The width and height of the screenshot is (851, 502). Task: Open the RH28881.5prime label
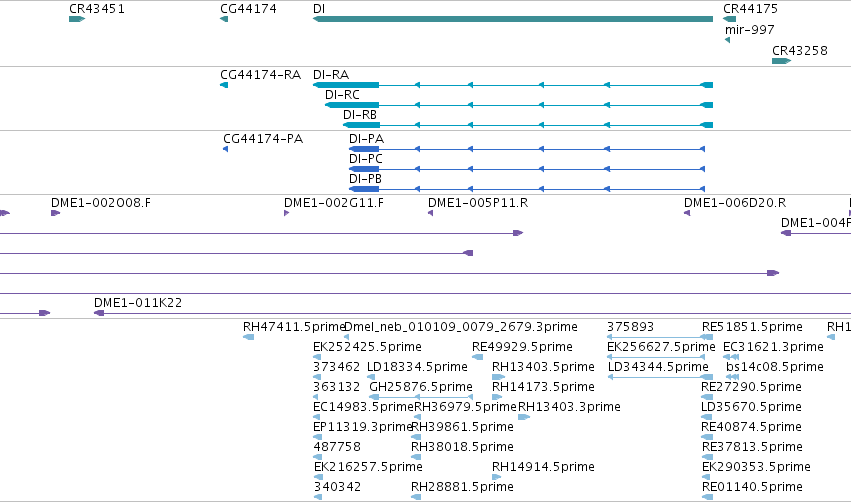[x=462, y=487]
